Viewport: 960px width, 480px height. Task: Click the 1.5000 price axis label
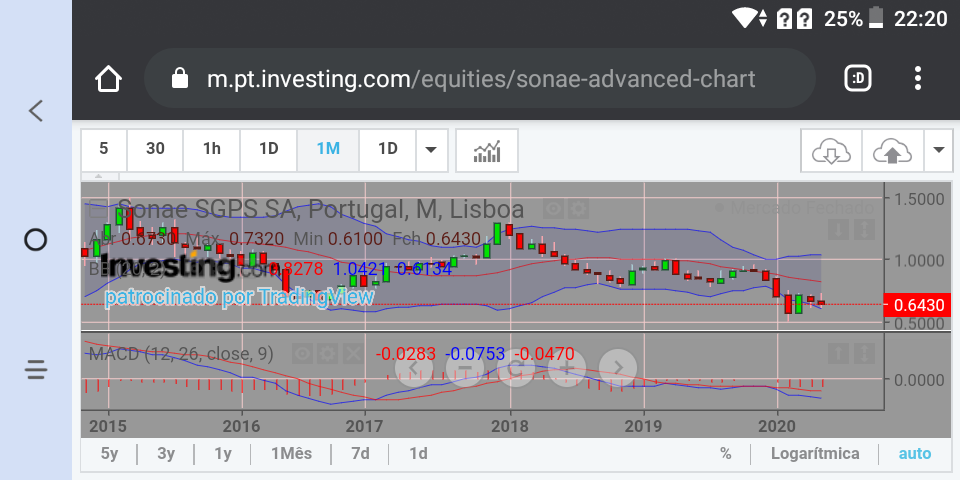(x=918, y=199)
